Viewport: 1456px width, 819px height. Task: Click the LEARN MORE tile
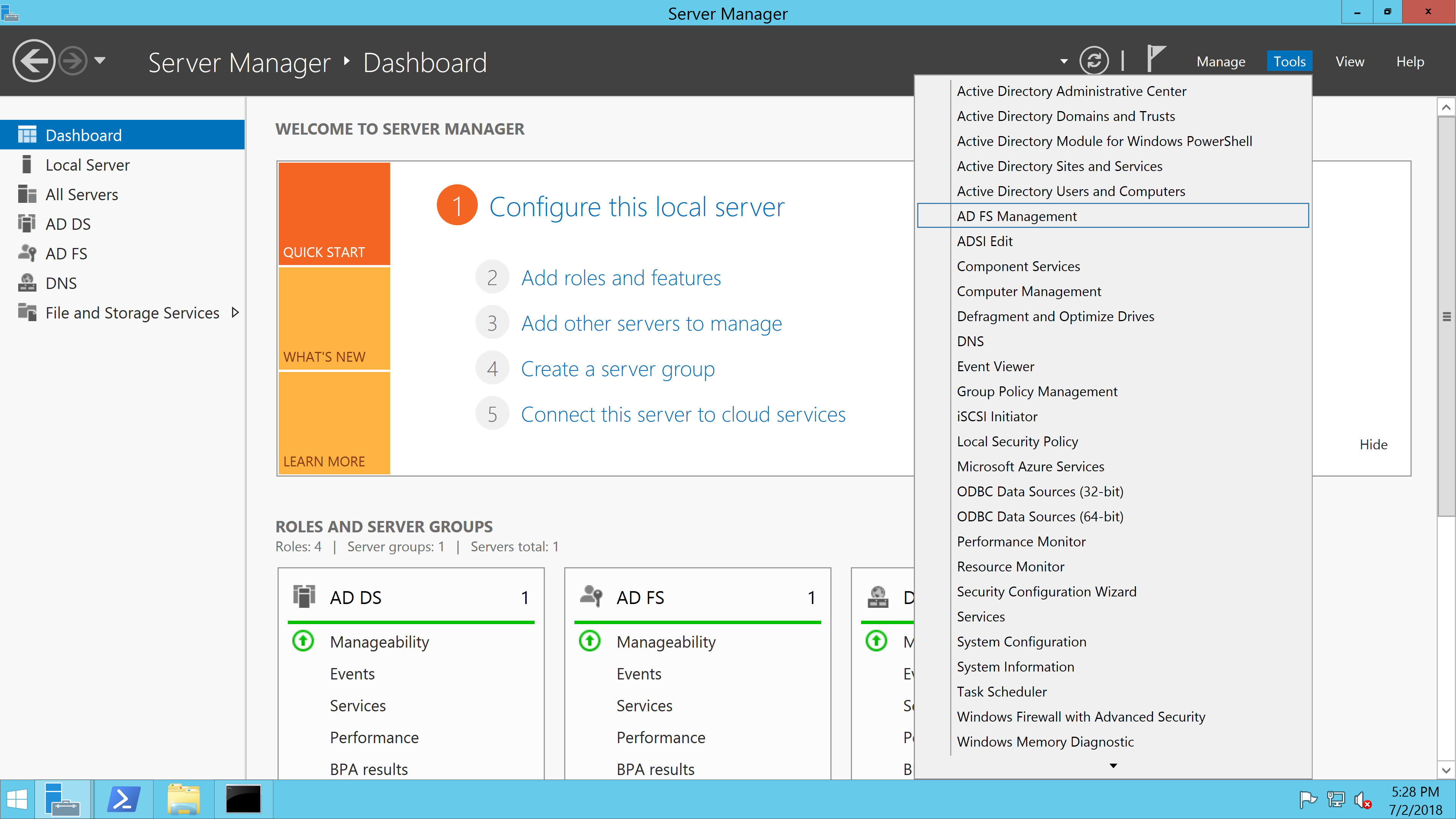tap(334, 423)
